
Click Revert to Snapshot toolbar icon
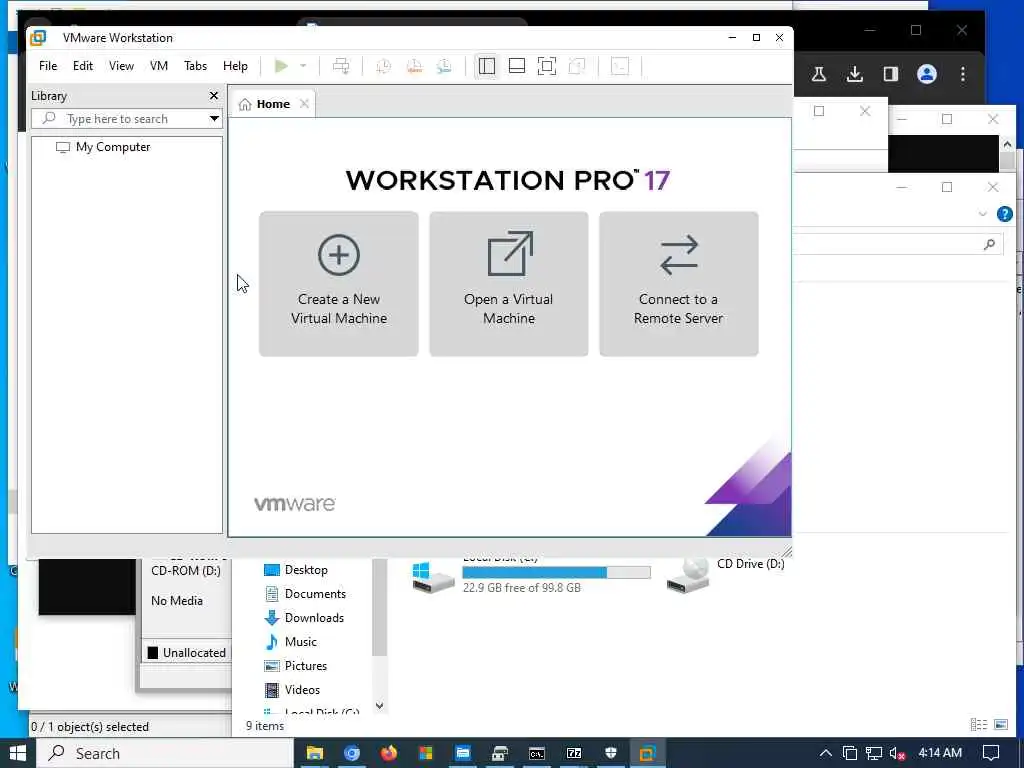tap(414, 66)
